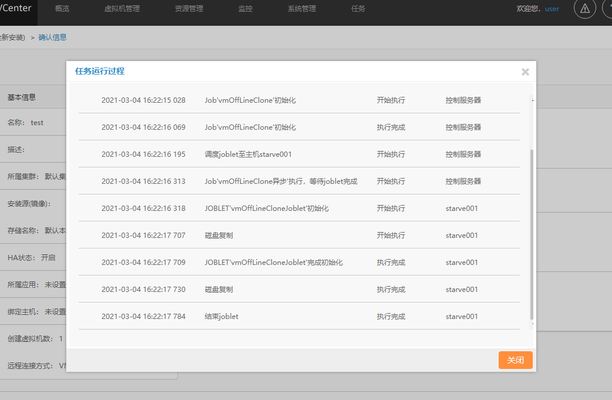Click 'JOBLET'vmOffLineCloneJoblet'完成初始化' entry
Viewport: 612px width, 400px height.
[x=274, y=262]
